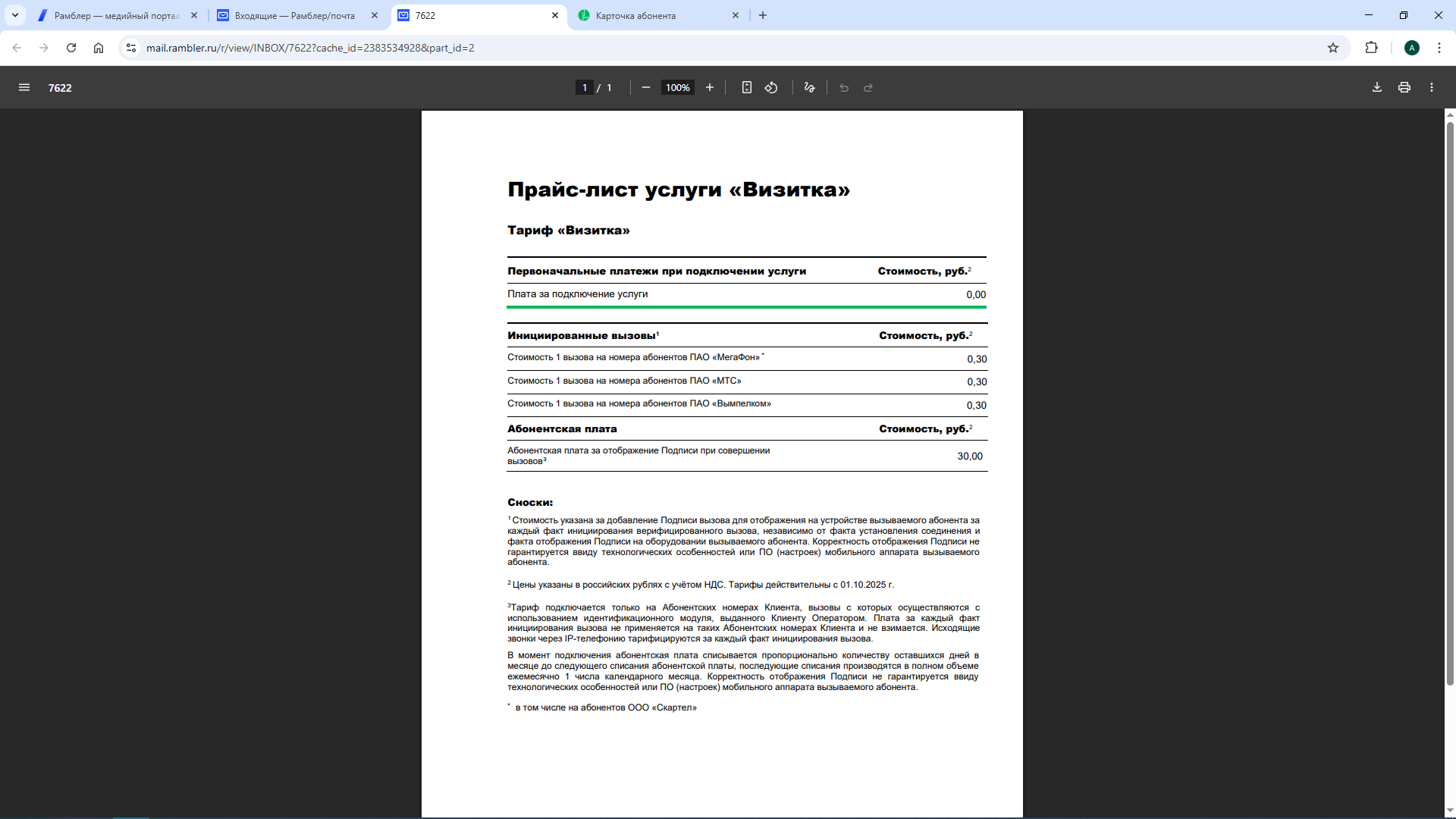Zoom out the PDF document

pos(646,88)
